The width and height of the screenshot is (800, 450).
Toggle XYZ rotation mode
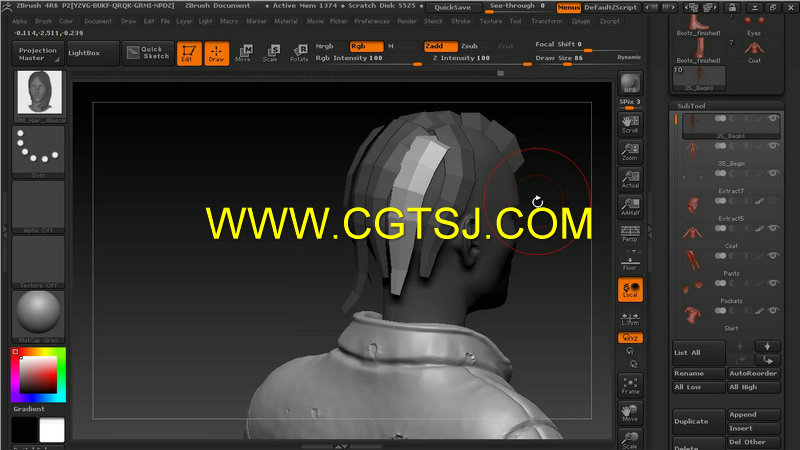point(630,338)
